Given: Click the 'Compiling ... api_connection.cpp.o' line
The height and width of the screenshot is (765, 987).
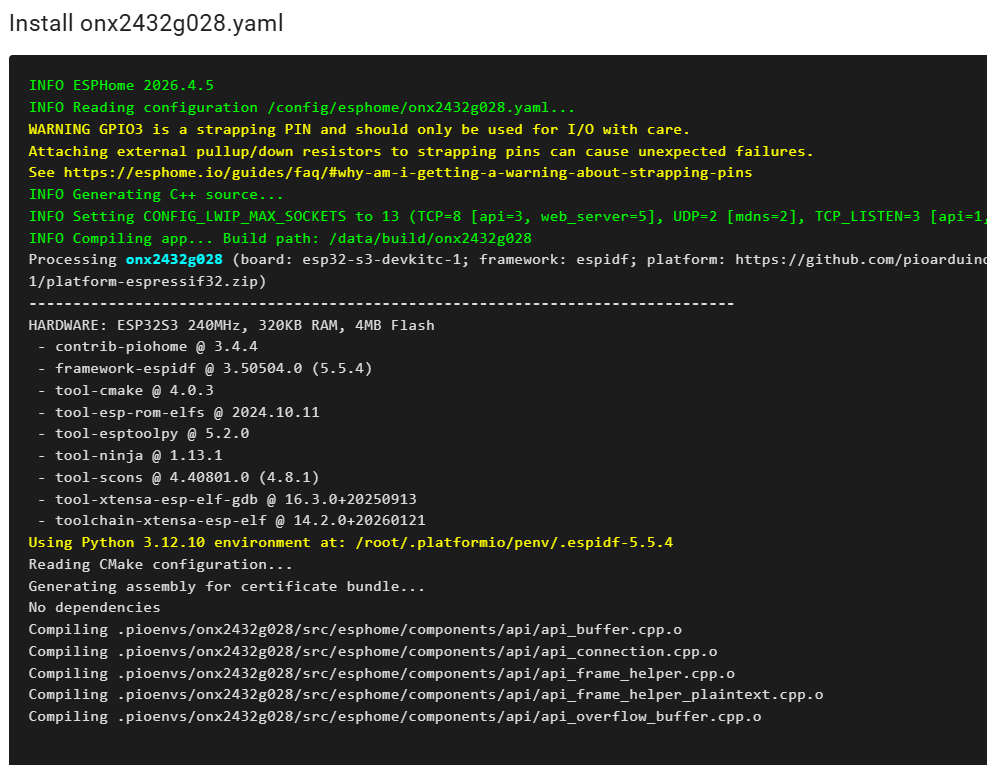Looking at the screenshot, I should click(x=373, y=651).
